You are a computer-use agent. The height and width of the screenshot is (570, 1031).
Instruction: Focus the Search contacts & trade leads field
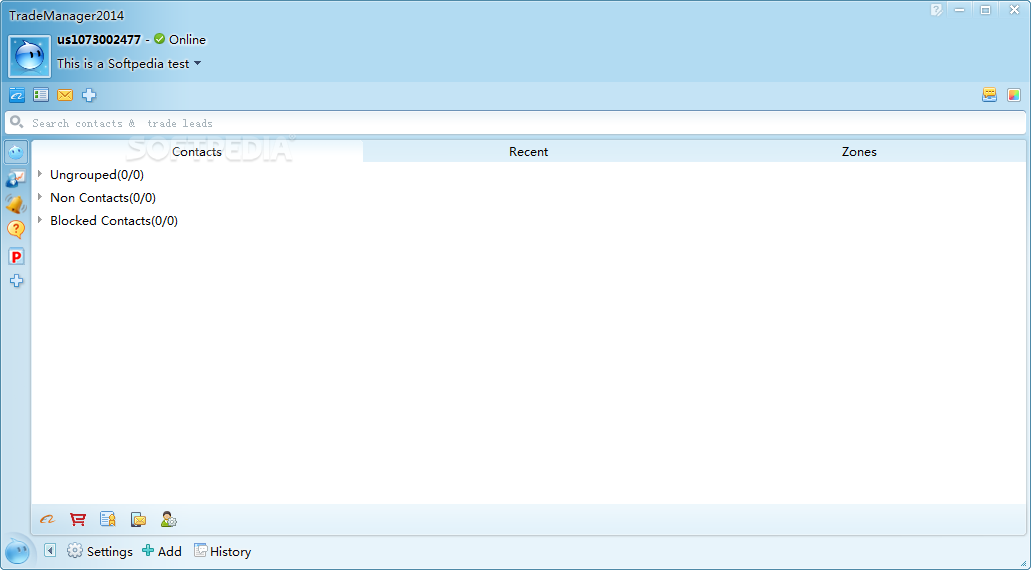coord(516,123)
